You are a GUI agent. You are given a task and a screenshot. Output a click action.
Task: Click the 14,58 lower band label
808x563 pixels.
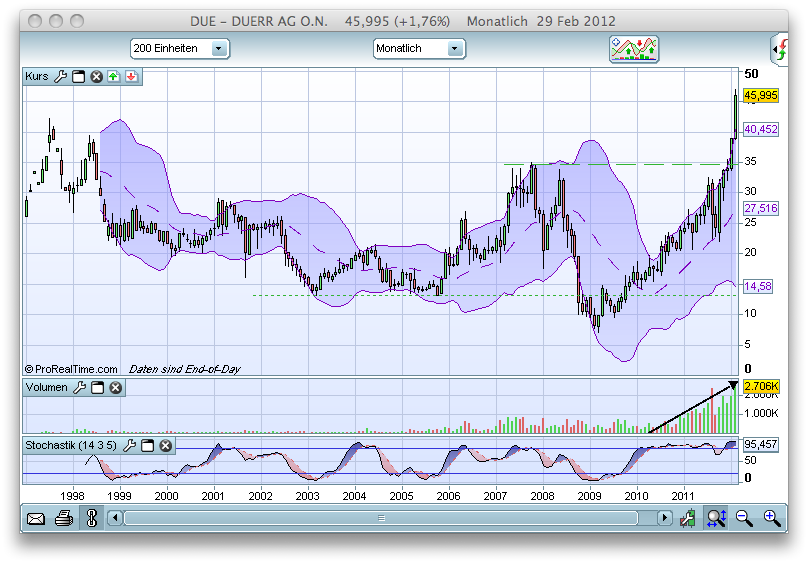click(758, 286)
